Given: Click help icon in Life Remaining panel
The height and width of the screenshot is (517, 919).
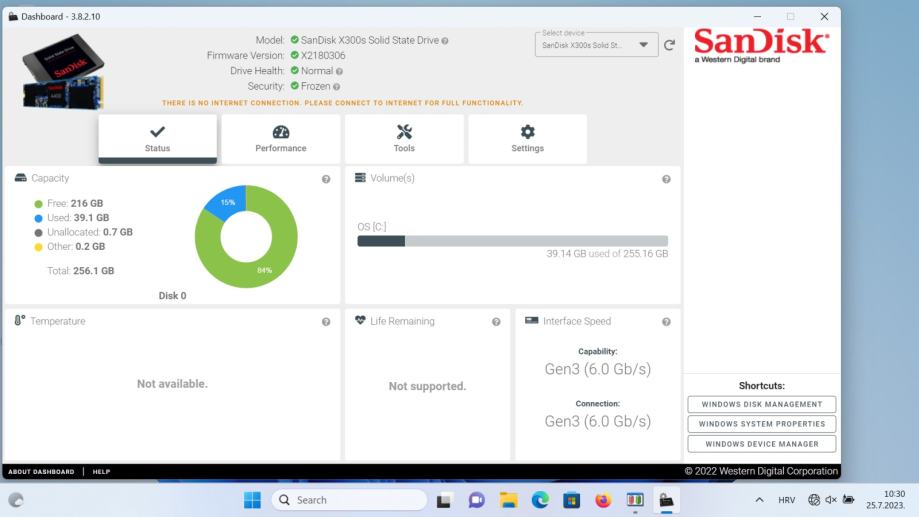Looking at the screenshot, I should tap(496, 322).
